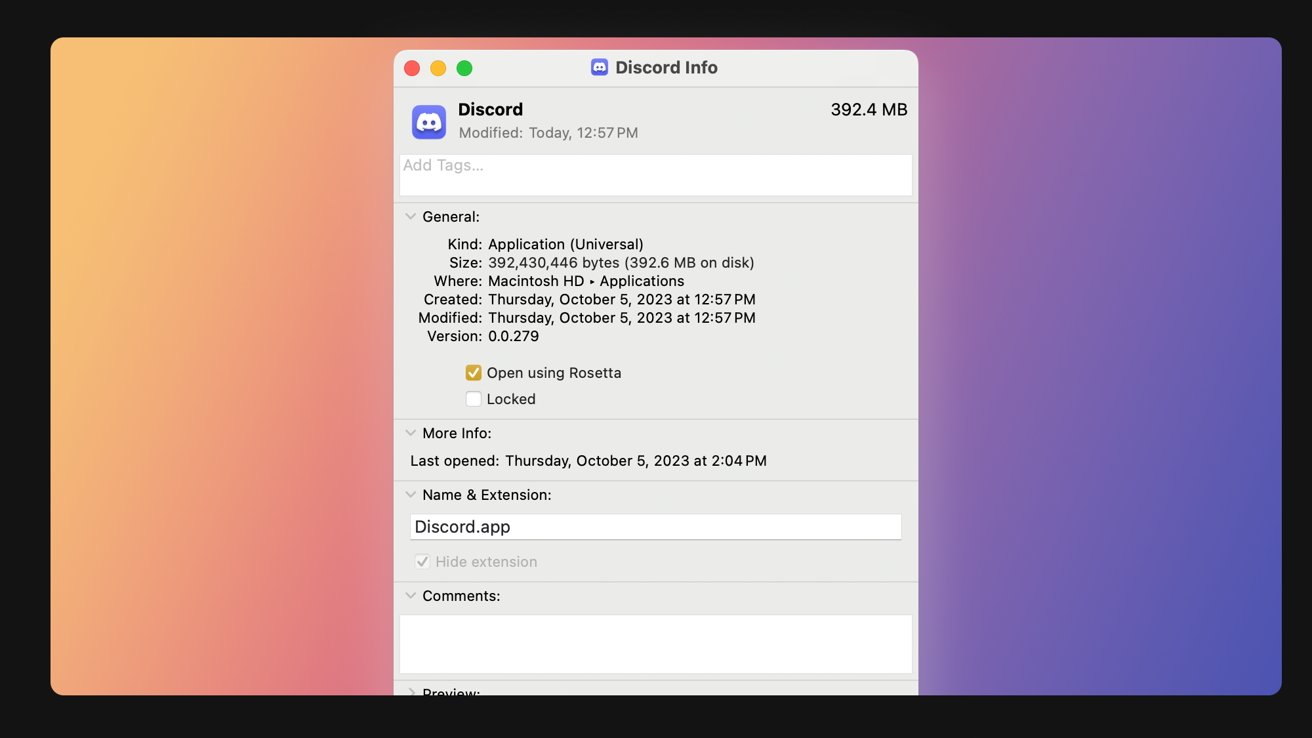Collapse the Name & Extension section
This screenshot has height=738, width=1312.
click(411, 495)
